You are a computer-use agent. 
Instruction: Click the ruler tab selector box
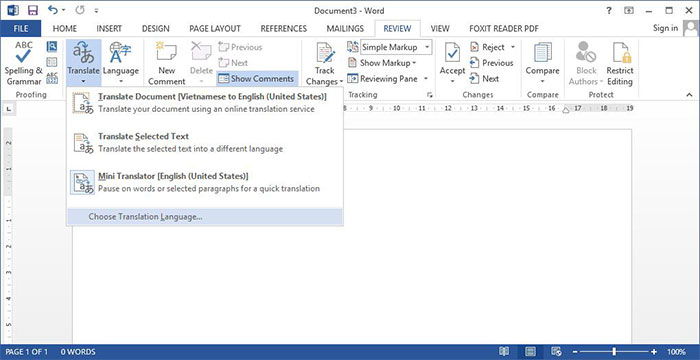pos(10,109)
